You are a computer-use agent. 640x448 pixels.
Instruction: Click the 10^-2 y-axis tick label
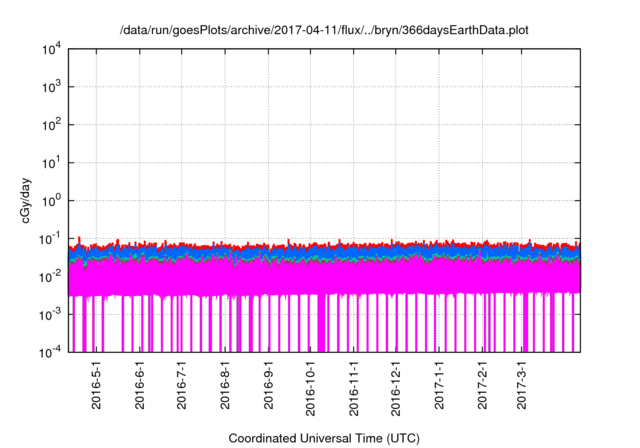(x=51, y=277)
